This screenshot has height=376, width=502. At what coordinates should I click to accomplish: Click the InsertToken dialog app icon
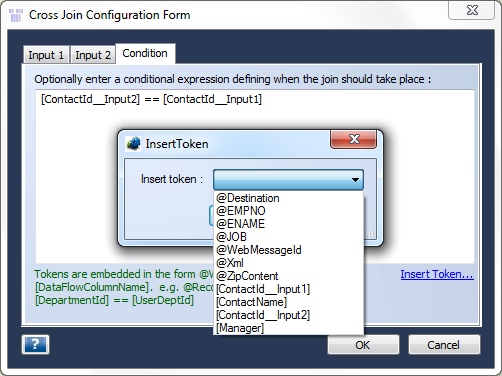(133, 144)
